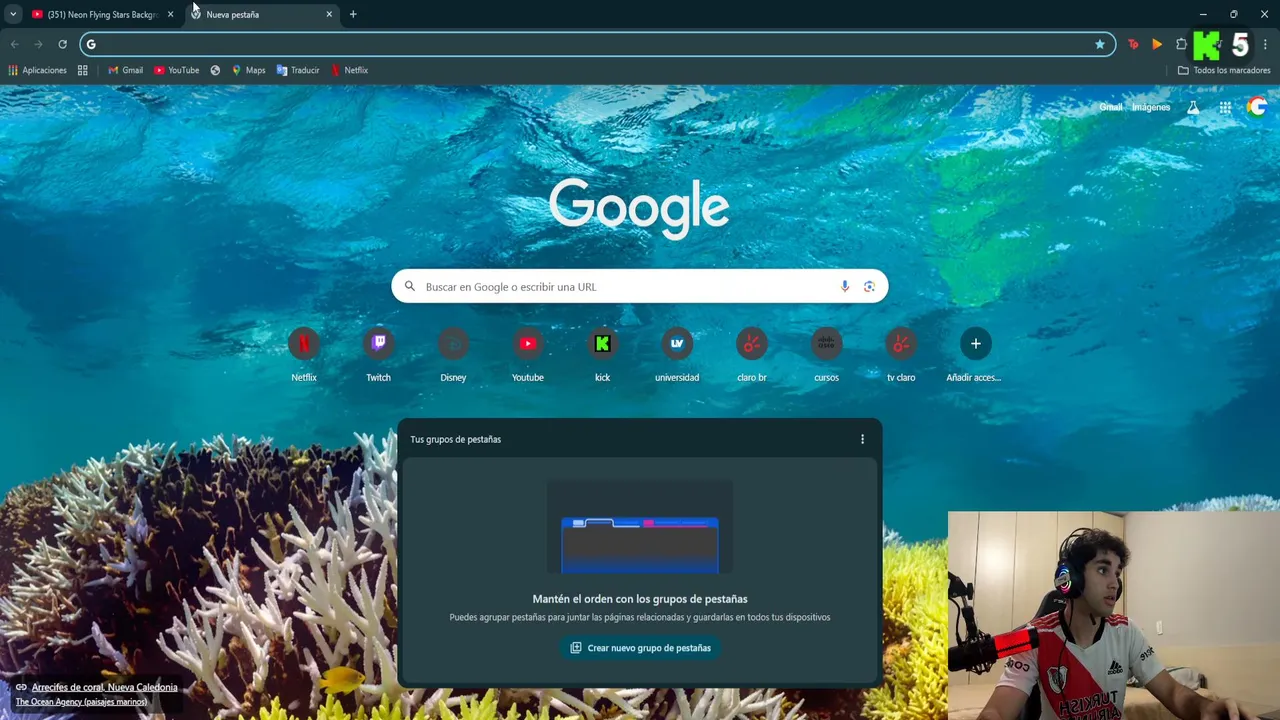
Task: Open the globe bookmark icon
Action: click(x=215, y=70)
